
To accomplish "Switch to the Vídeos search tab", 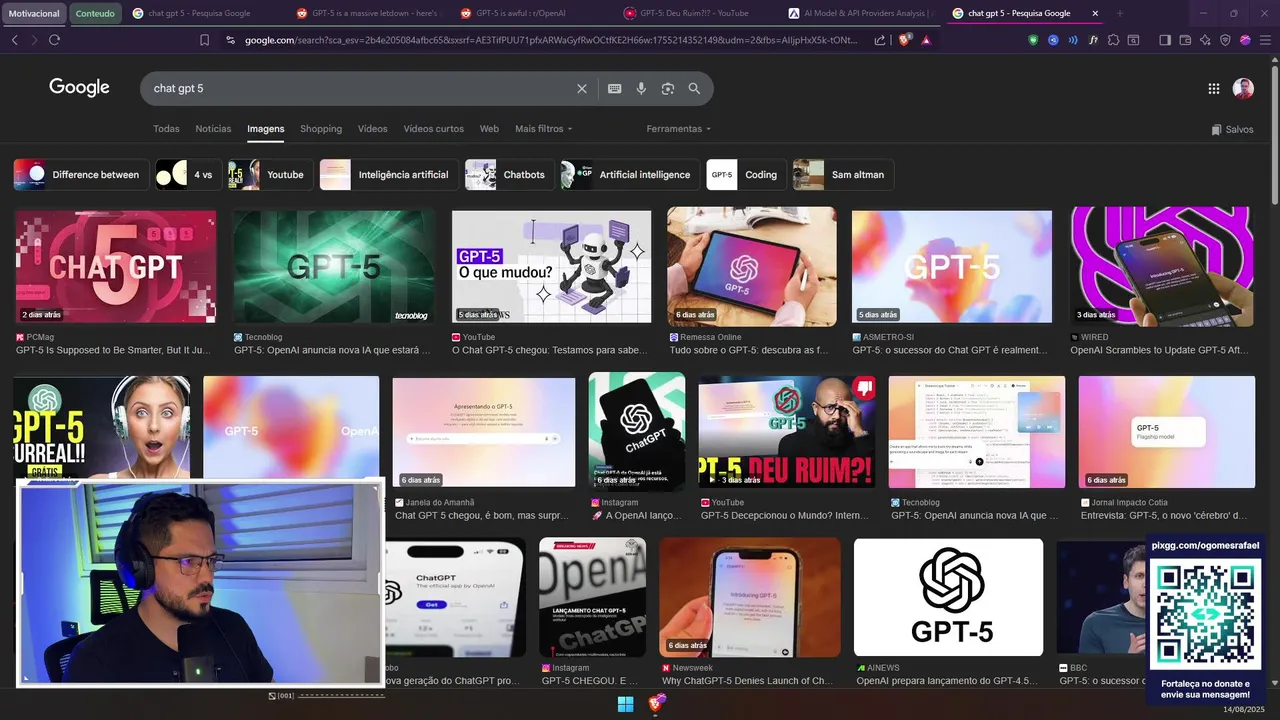I will tap(373, 129).
